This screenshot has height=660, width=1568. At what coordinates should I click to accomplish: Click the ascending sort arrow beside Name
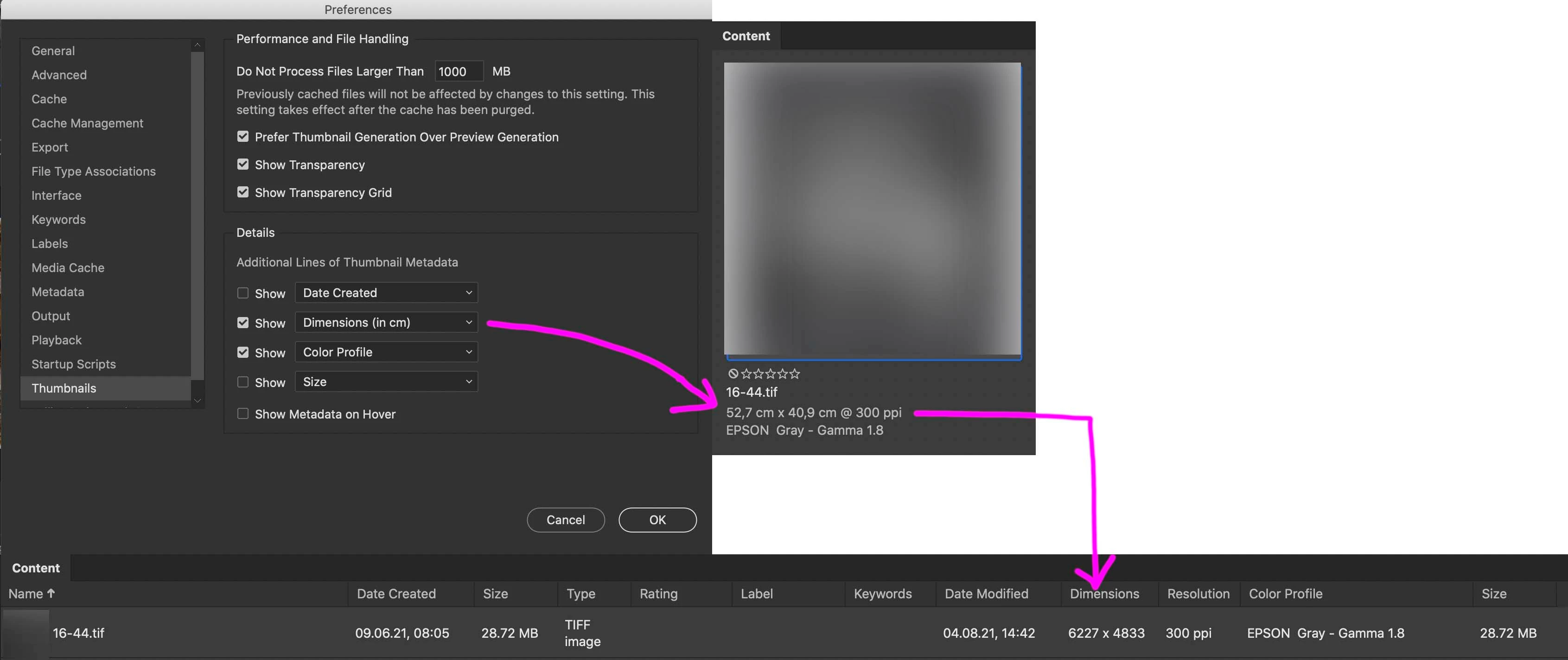pyautogui.click(x=51, y=593)
